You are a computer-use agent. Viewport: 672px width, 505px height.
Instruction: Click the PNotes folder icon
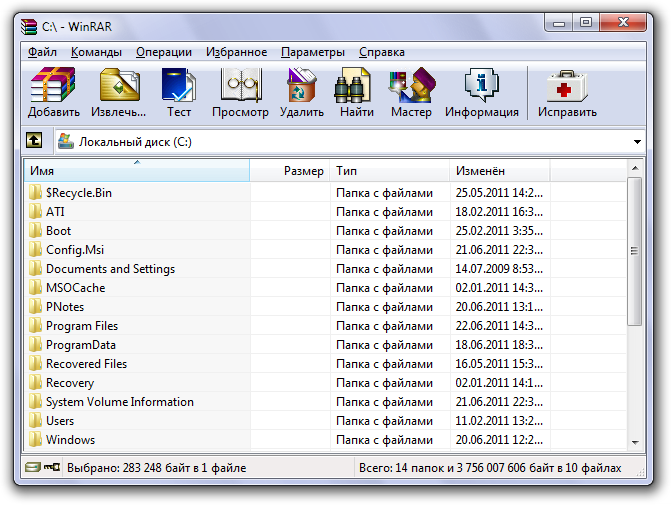(x=35, y=306)
